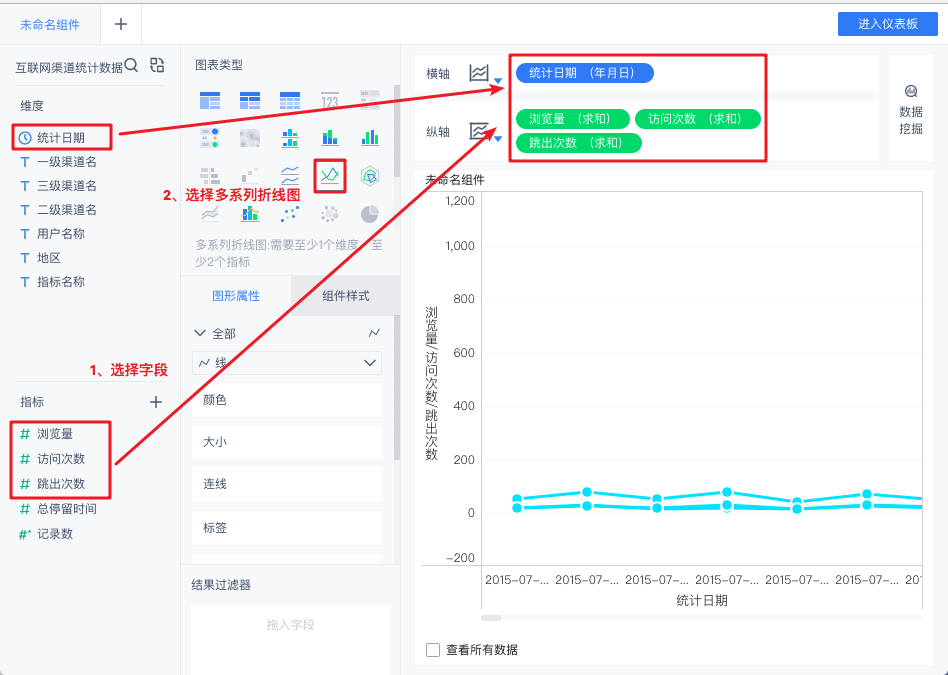Select the cross table chart type
The image size is (948, 675).
click(250, 100)
